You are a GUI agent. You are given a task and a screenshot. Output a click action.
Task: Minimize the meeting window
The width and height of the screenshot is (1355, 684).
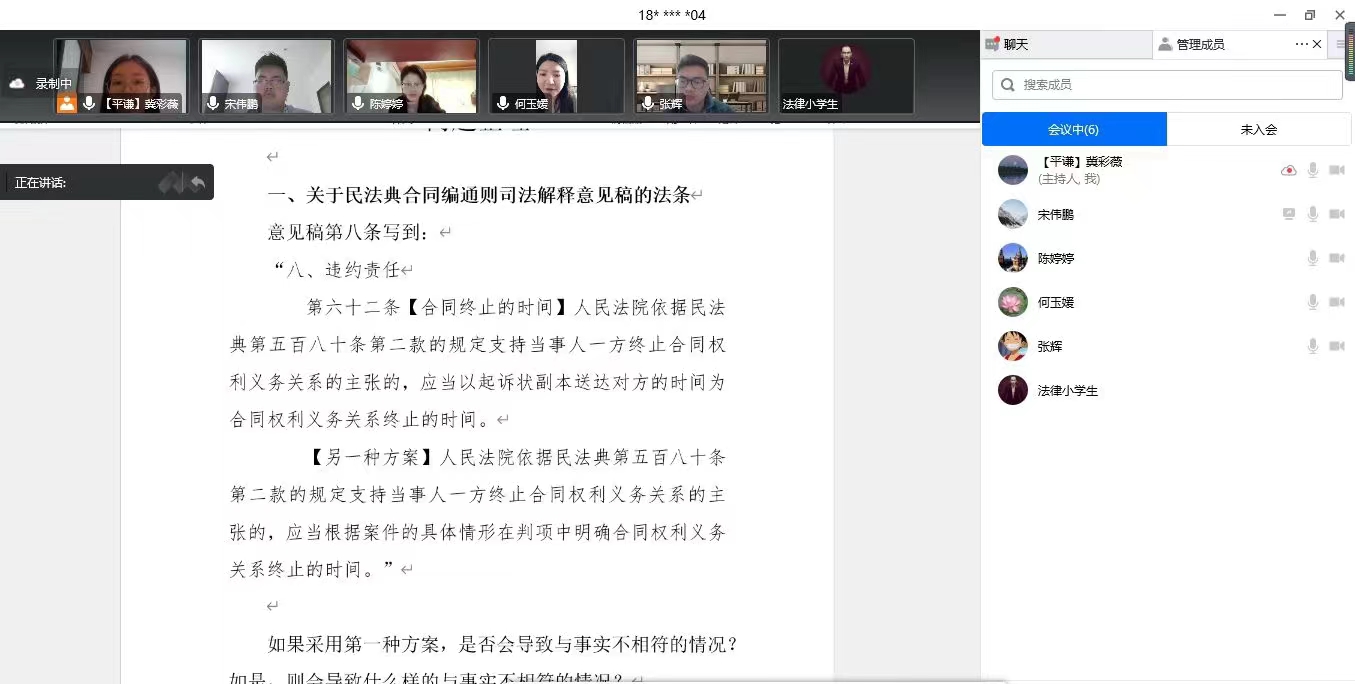point(1280,14)
